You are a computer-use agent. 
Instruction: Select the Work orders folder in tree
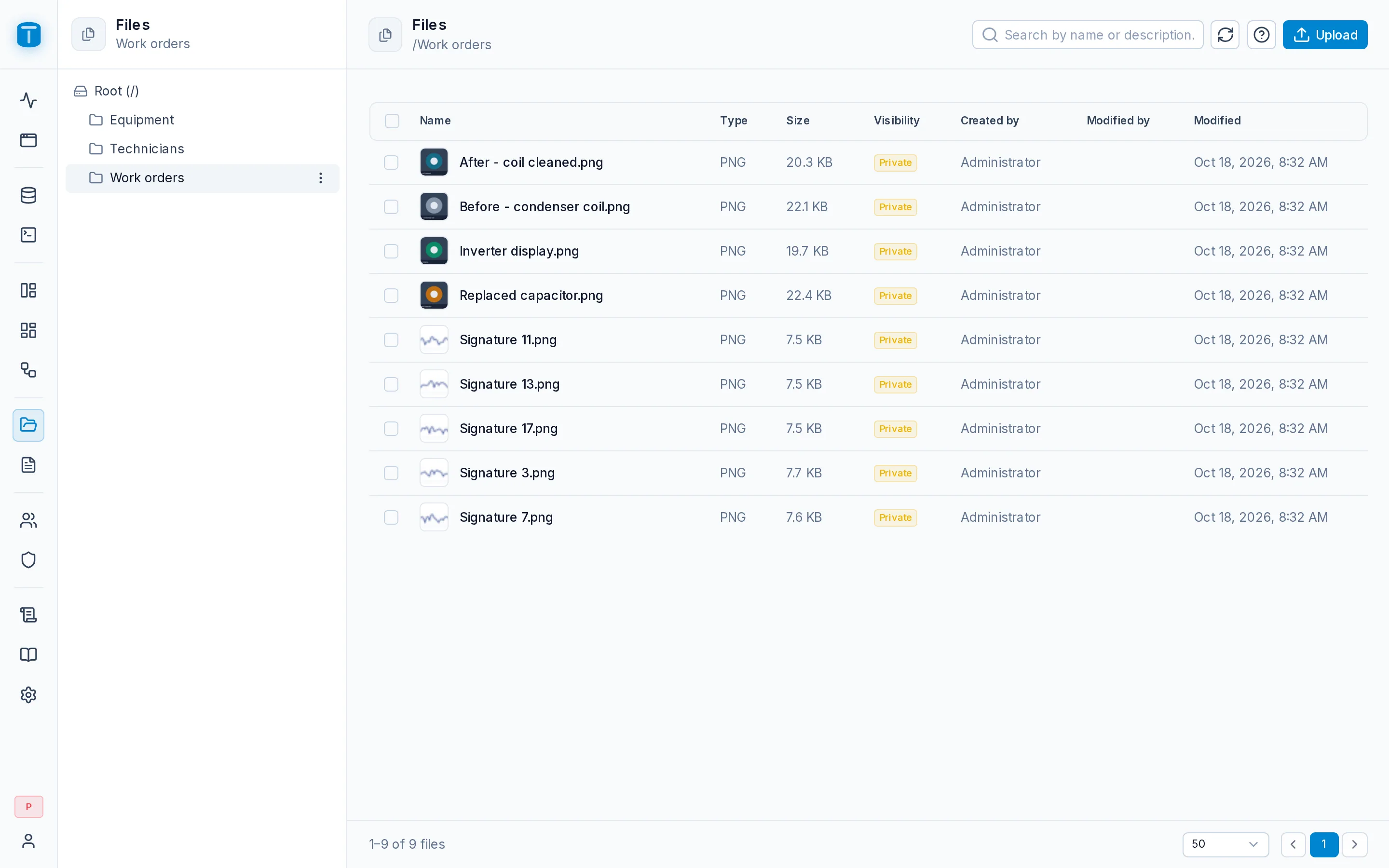202,178
